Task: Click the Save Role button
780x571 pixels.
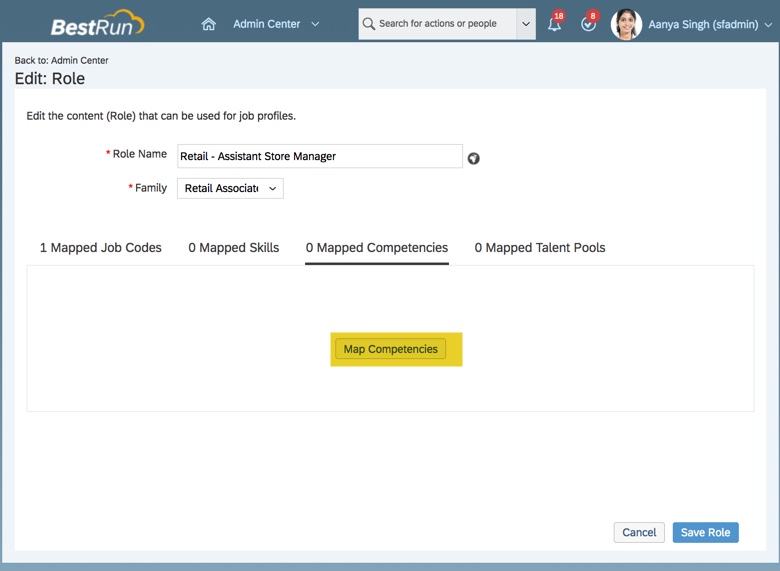Action: pyautogui.click(x=705, y=532)
